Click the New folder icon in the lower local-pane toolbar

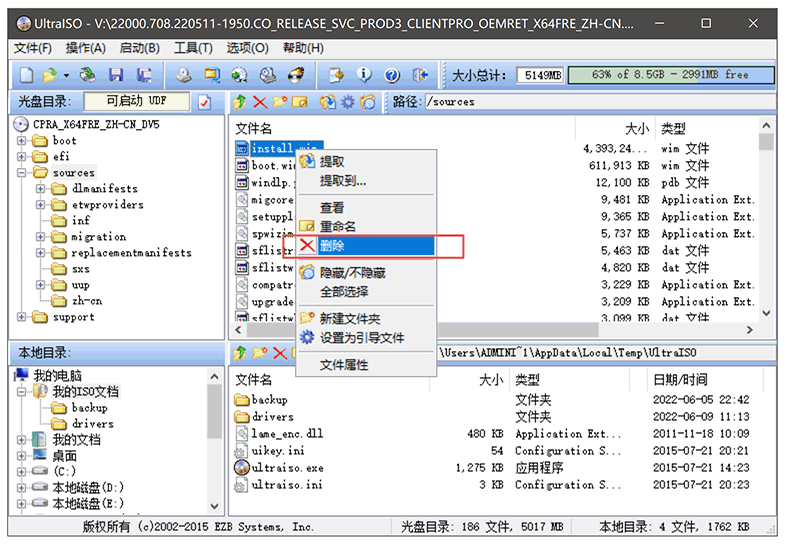(x=260, y=352)
